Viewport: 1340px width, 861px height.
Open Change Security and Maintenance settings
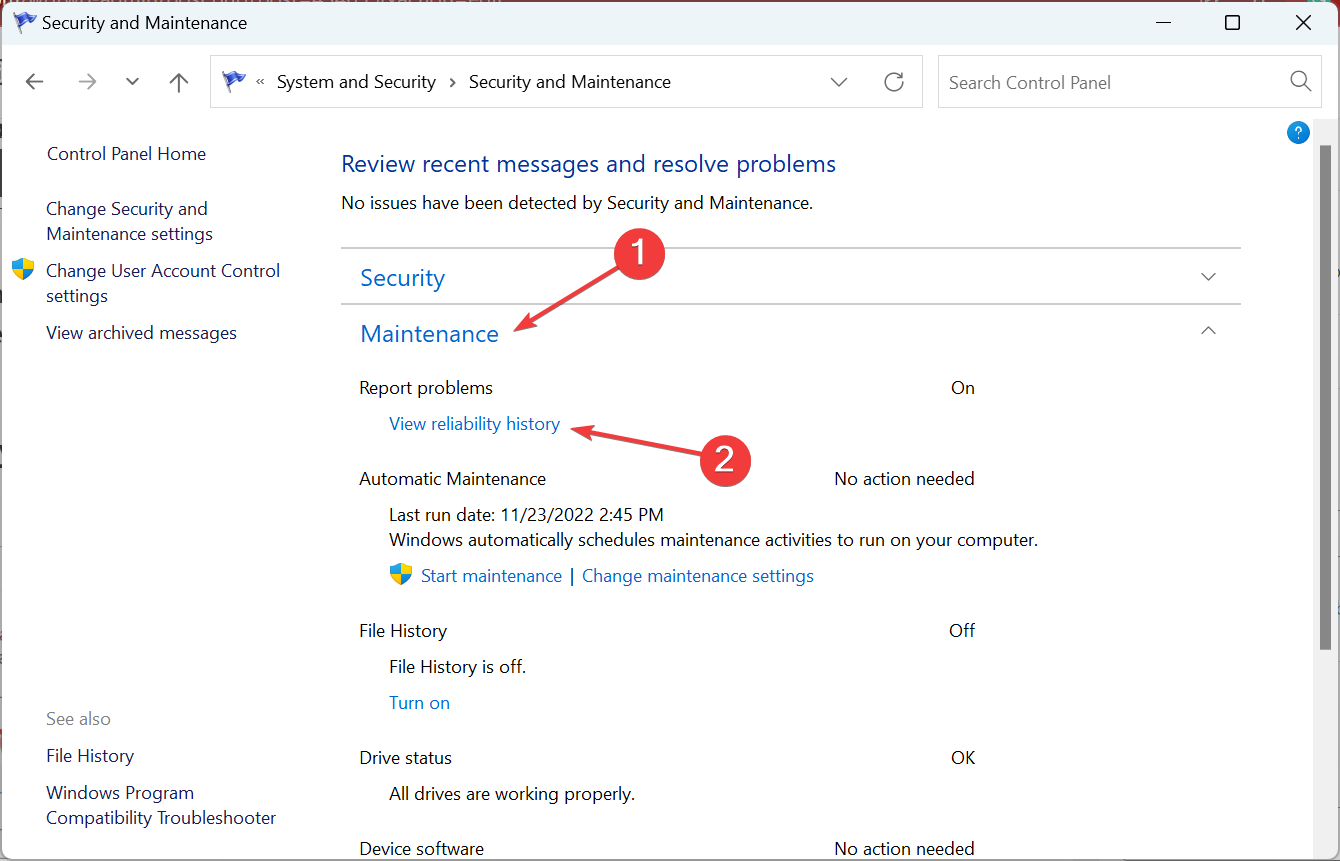click(x=129, y=221)
